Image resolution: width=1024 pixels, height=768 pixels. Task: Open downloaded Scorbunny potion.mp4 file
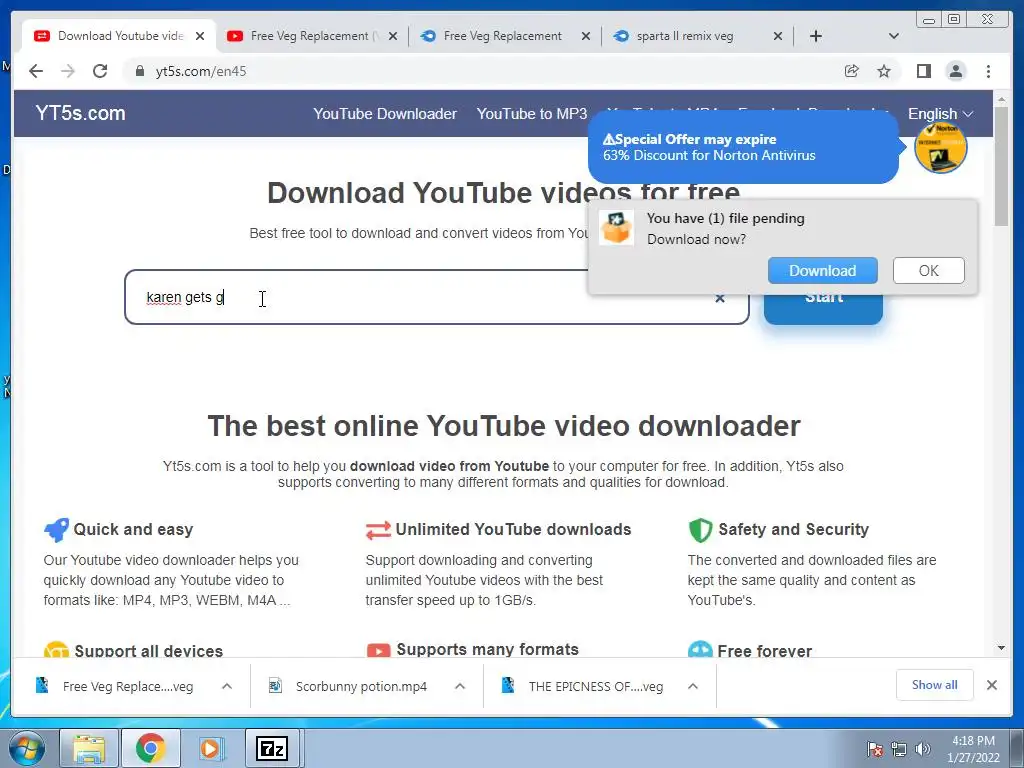coord(349,686)
